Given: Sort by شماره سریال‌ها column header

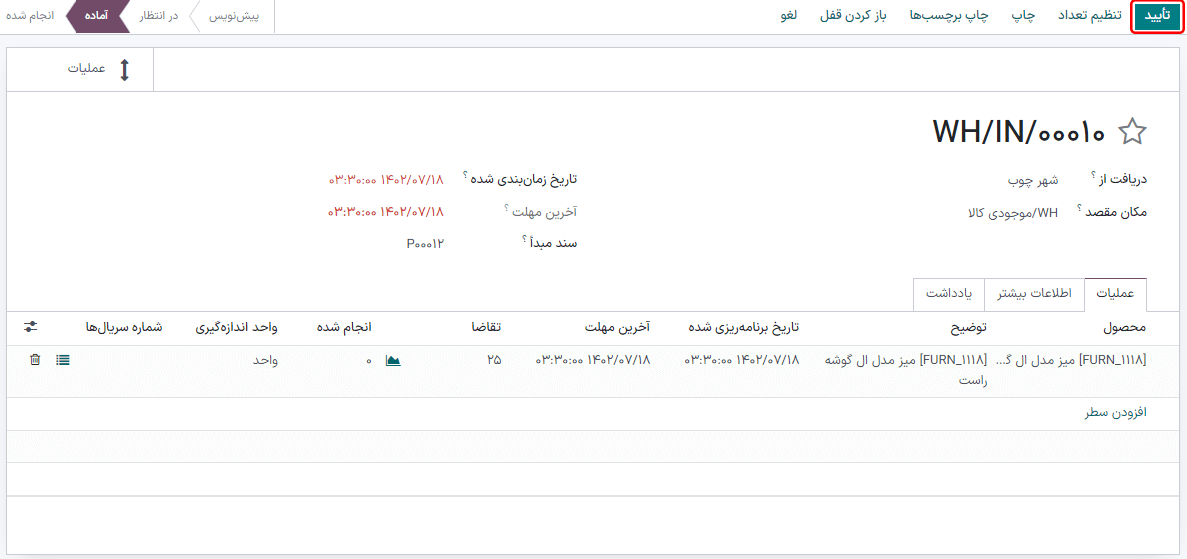Looking at the screenshot, I should (x=124, y=327).
